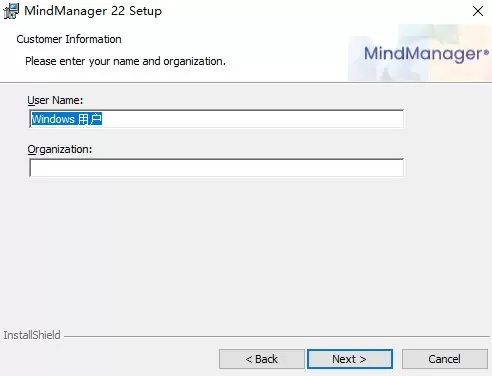The height and width of the screenshot is (376, 492).
Task: Click the Organization label
Action: tap(60, 149)
